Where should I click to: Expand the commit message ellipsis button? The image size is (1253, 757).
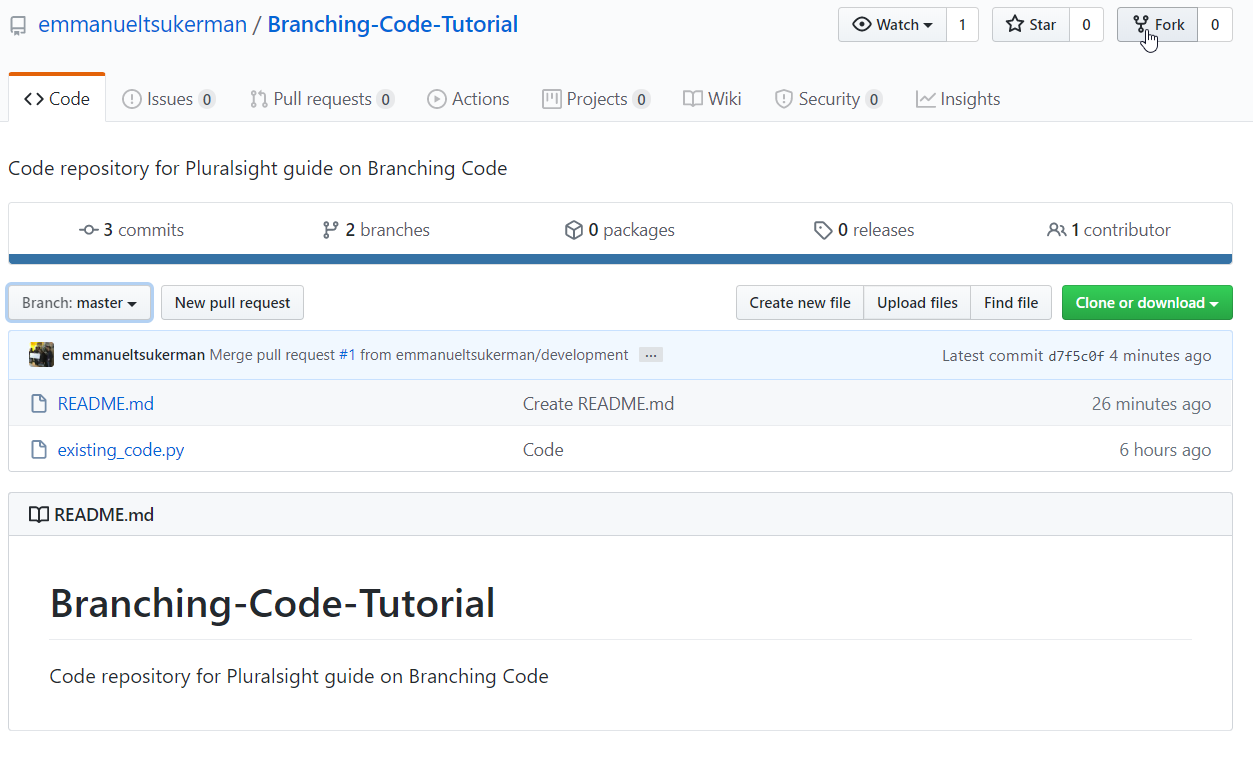(x=651, y=355)
